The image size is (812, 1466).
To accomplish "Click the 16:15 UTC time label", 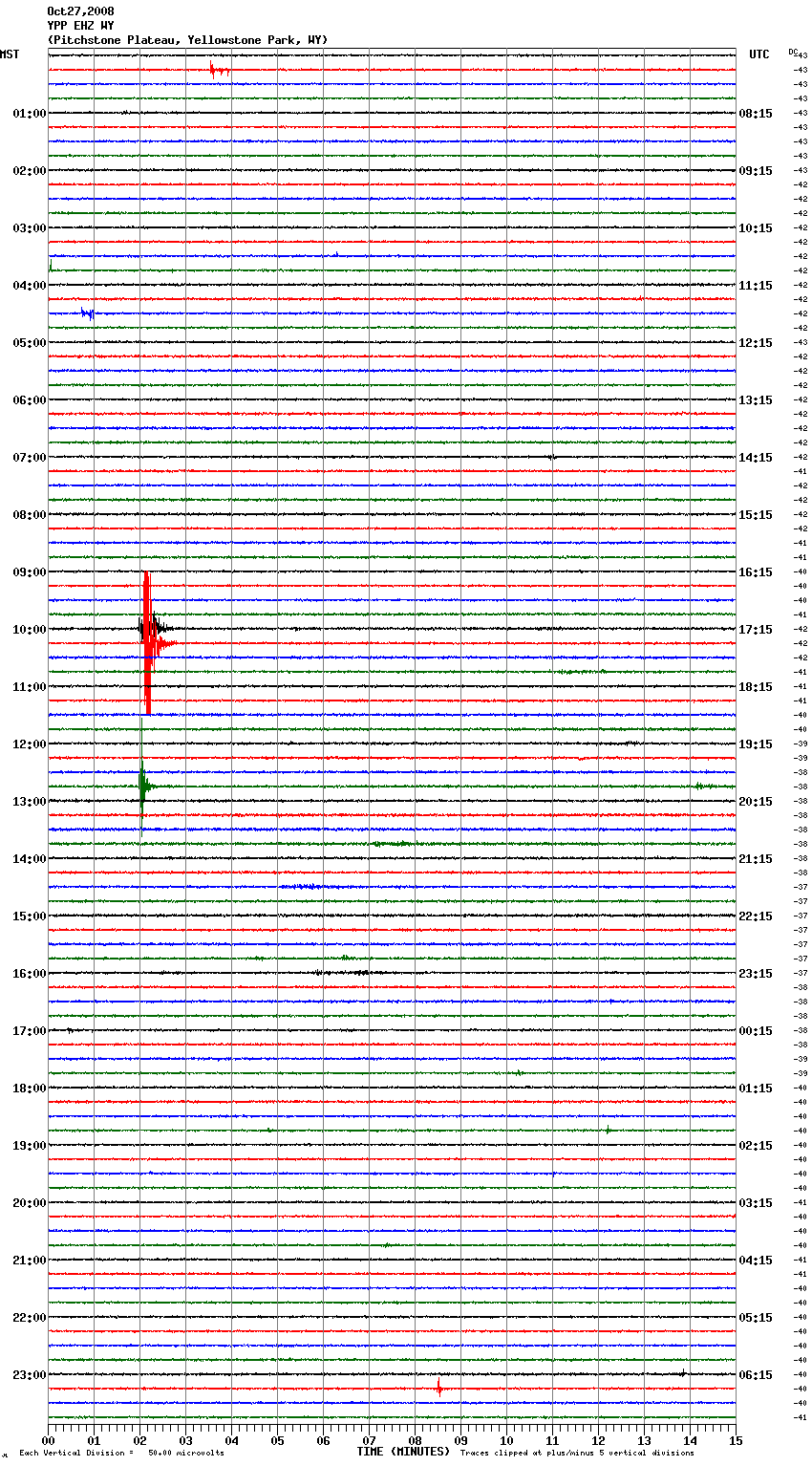I will coord(756,572).
